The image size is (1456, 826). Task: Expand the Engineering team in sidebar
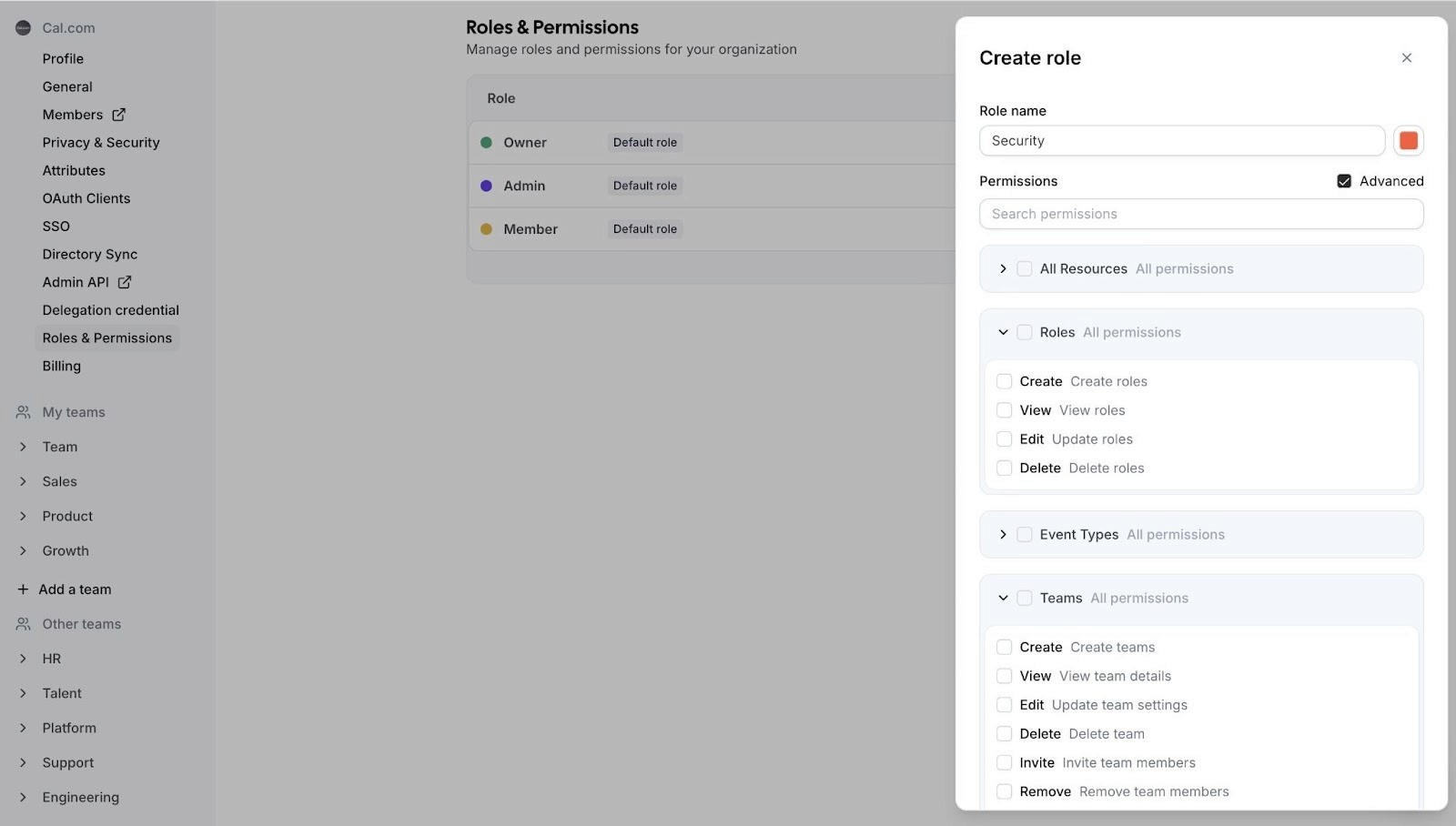[22, 797]
